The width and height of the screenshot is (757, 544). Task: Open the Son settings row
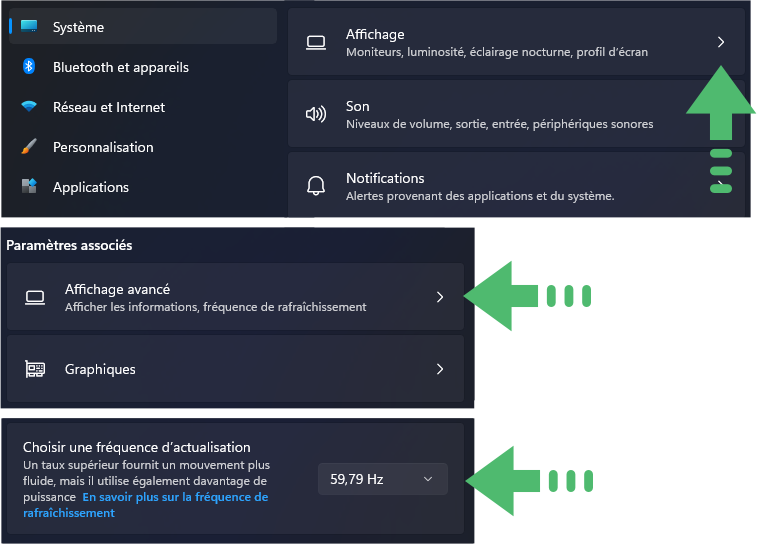pyautogui.click(x=516, y=114)
